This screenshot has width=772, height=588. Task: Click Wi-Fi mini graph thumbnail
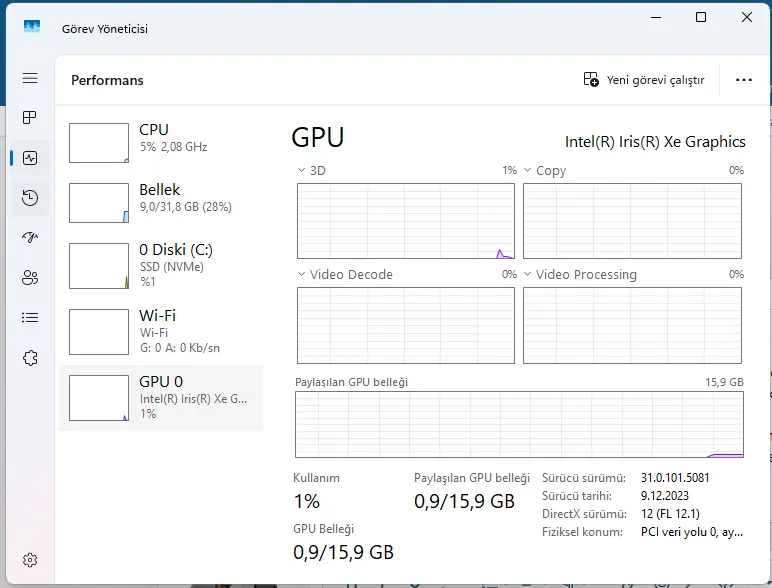click(x=99, y=332)
